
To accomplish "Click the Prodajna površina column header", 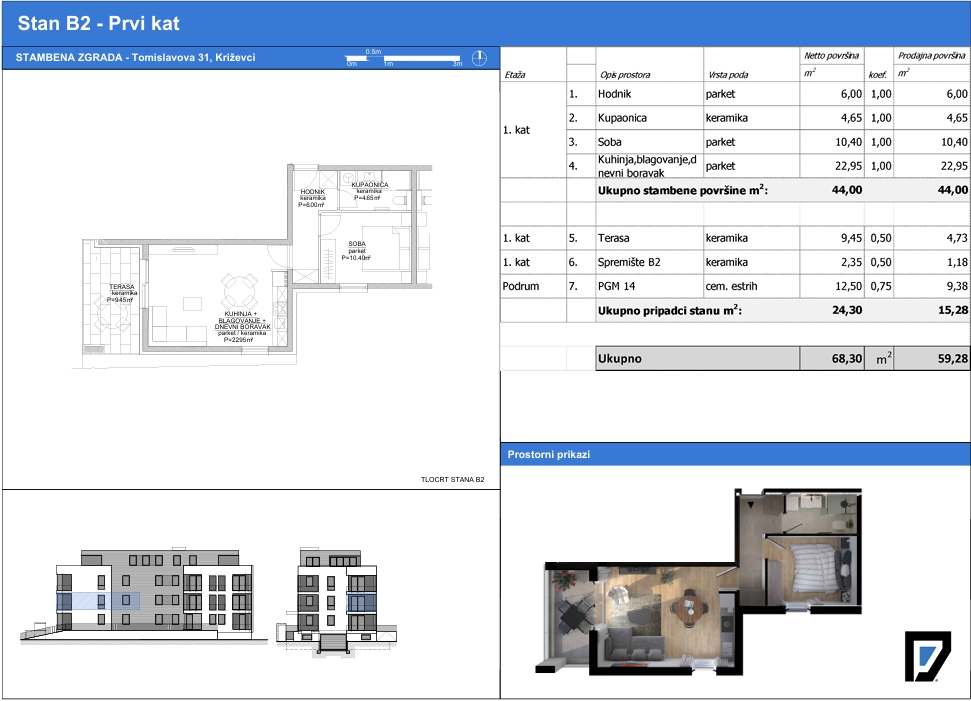I will click(931, 56).
